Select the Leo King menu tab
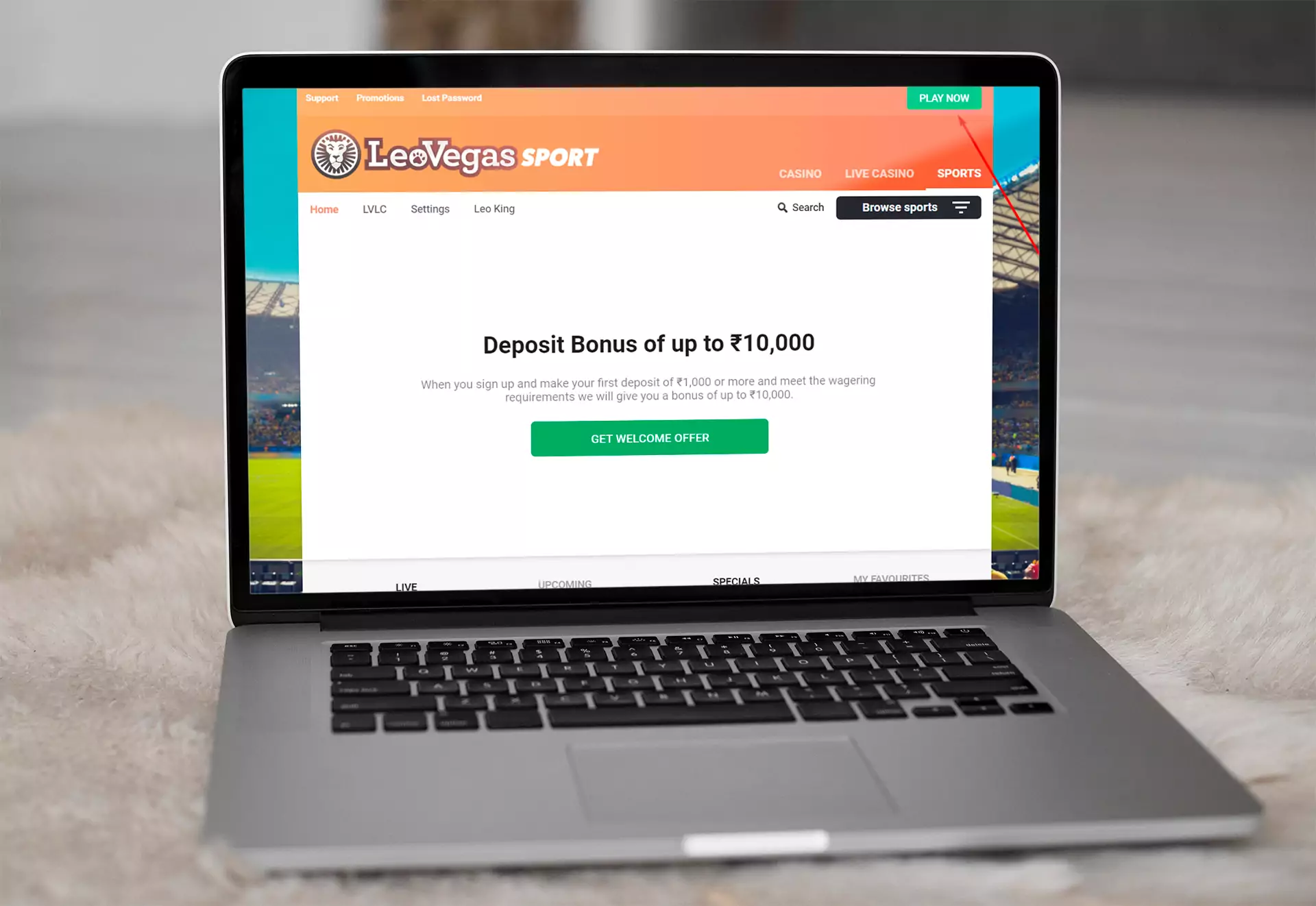The image size is (1316, 906). (x=494, y=208)
